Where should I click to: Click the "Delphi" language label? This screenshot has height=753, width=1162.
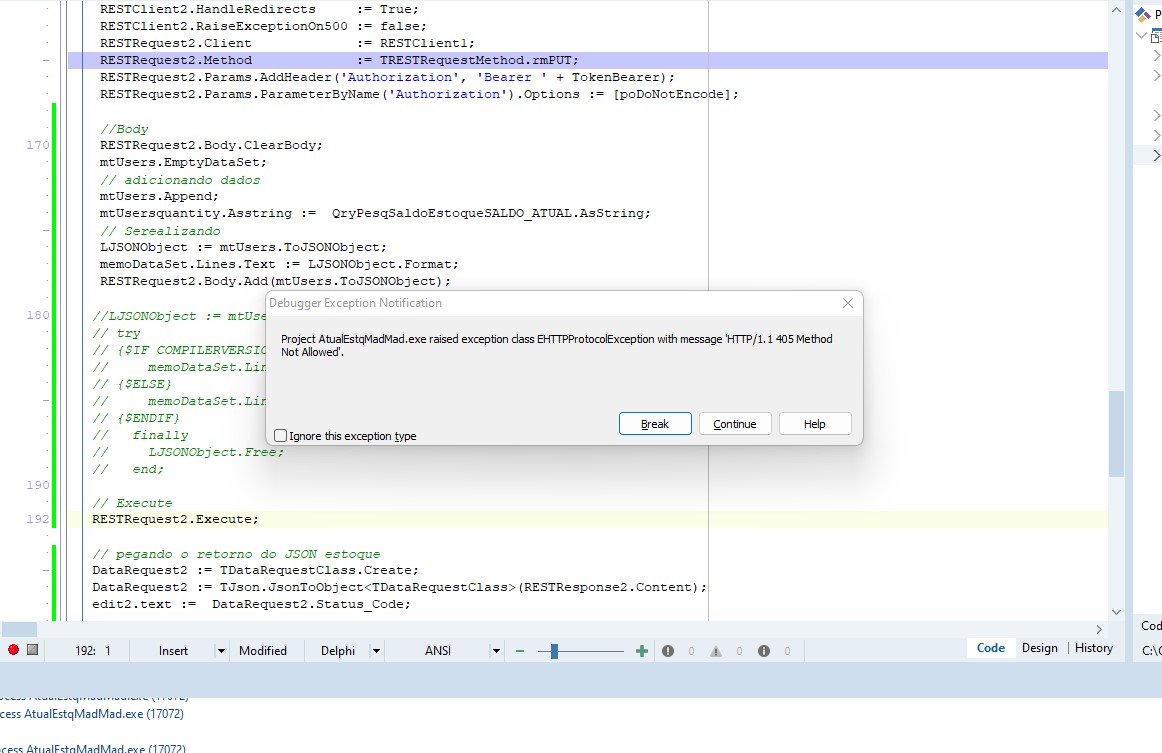click(338, 651)
